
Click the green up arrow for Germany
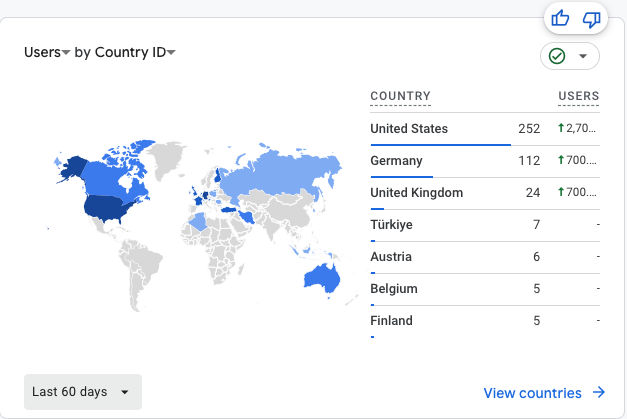pos(562,160)
